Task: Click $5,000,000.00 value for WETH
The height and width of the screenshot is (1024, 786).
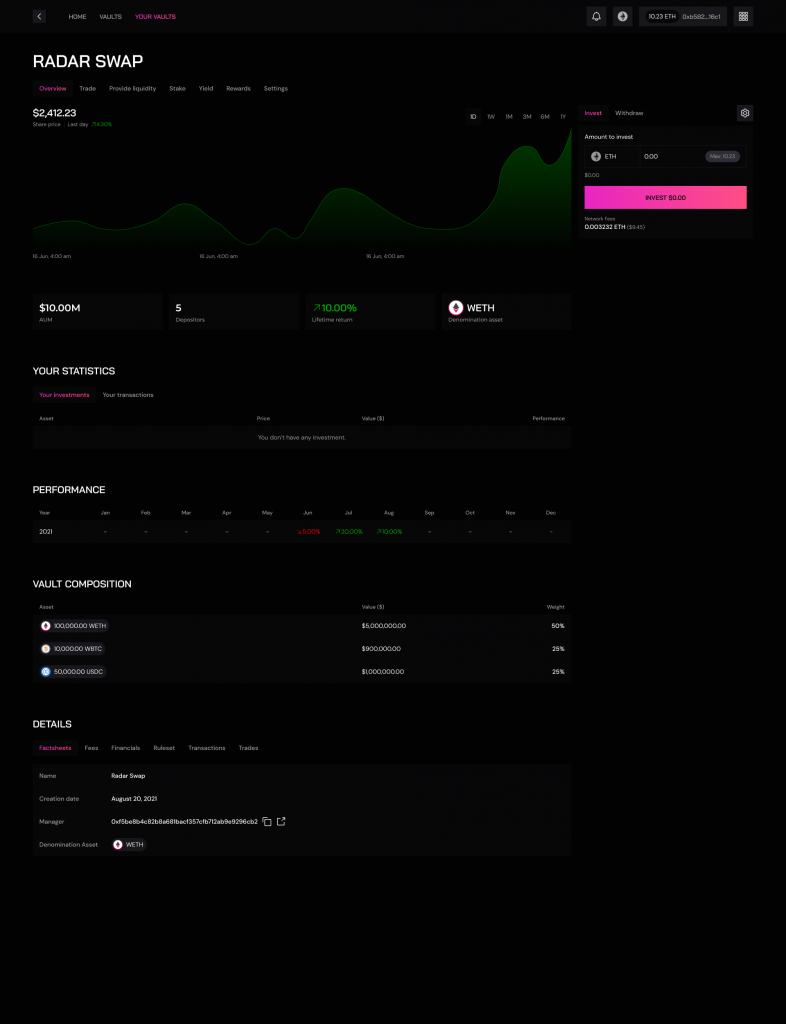Action: click(x=384, y=626)
